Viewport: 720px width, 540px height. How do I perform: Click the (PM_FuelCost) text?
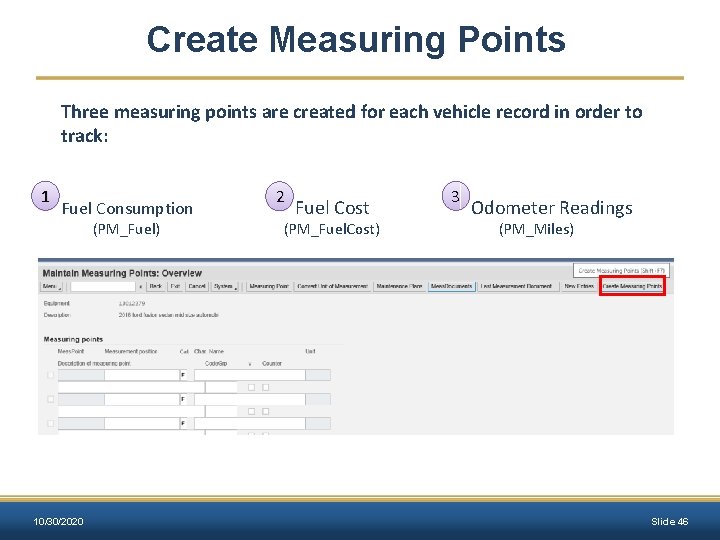(x=332, y=229)
